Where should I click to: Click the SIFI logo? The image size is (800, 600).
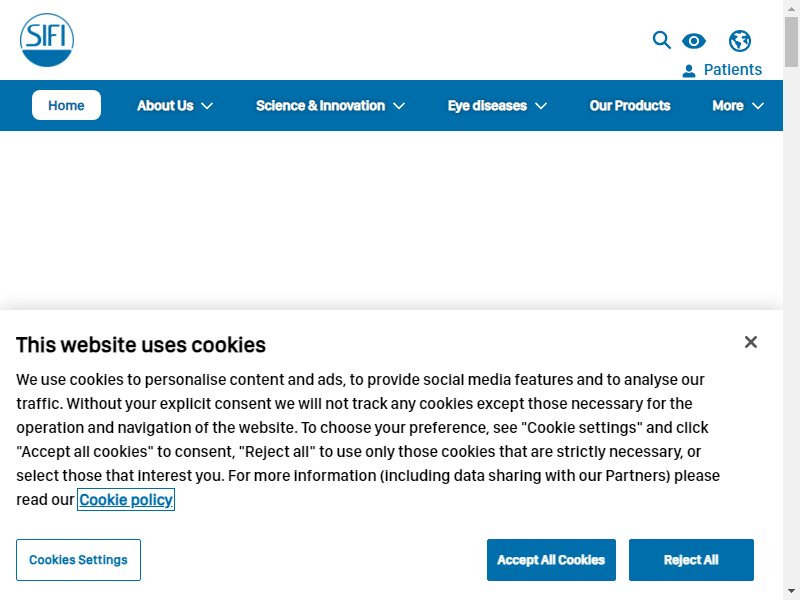[47, 40]
